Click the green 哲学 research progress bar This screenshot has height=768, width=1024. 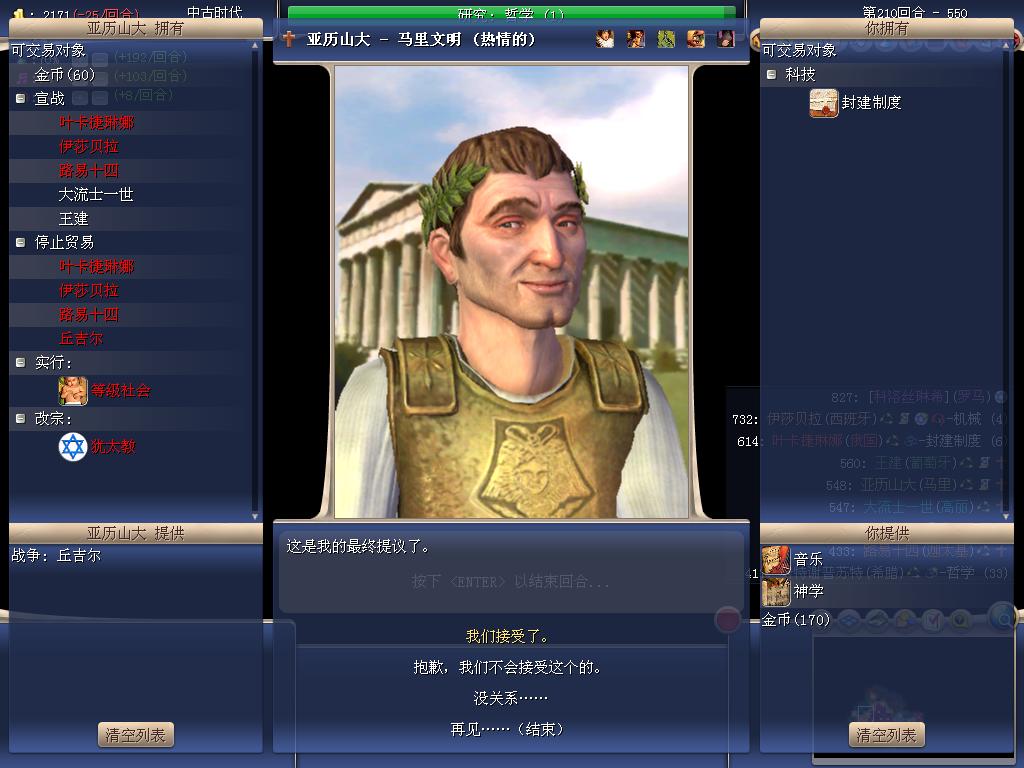[511, 13]
